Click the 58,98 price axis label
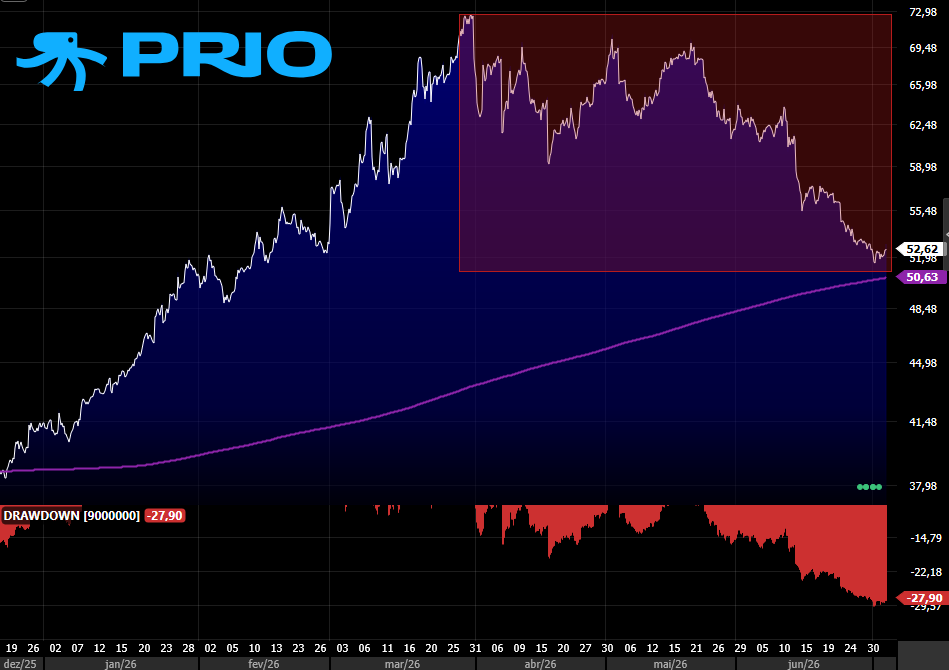949x670 pixels. 923,167
